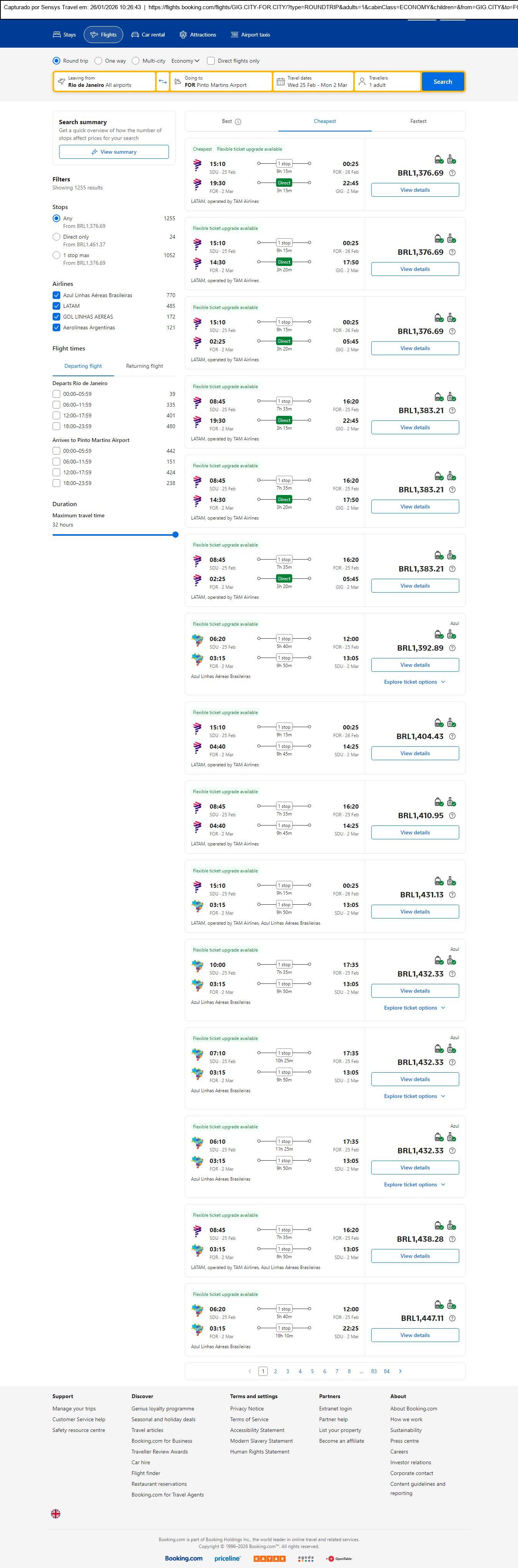Click the next page arrow in pagination
This screenshot has width=518, height=1568.
click(x=400, y=1371)
